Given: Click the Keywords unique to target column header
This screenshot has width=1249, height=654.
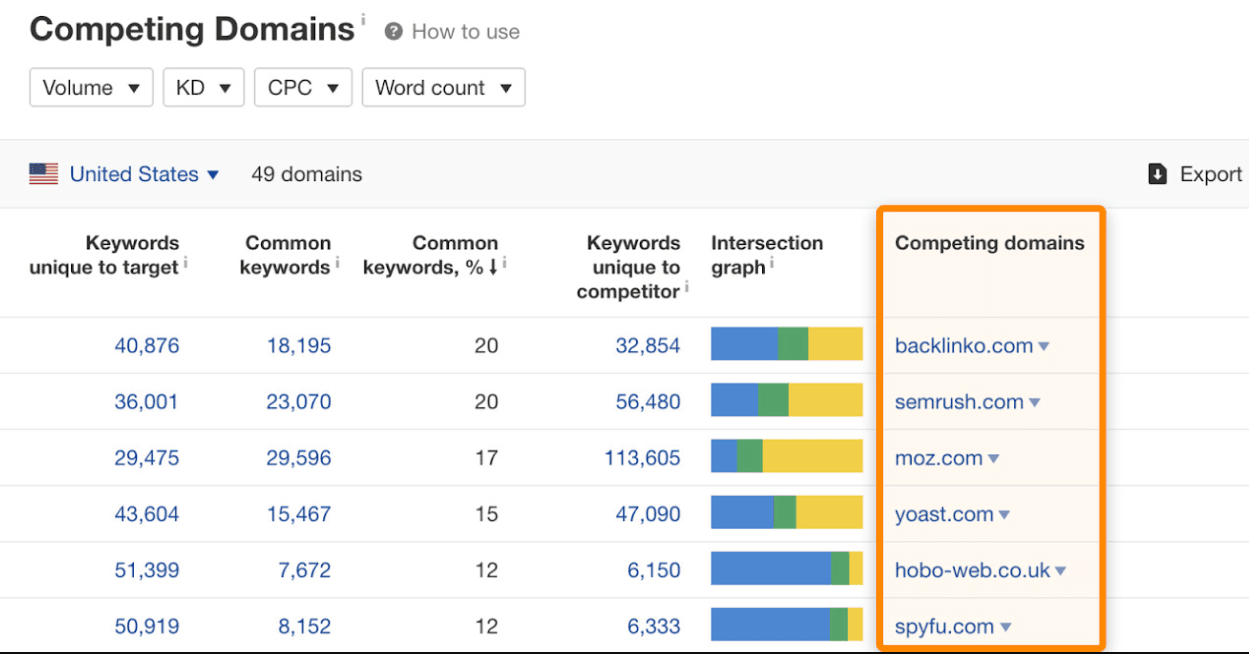Looking at the screenshot, I should click(x=104, y=255).
